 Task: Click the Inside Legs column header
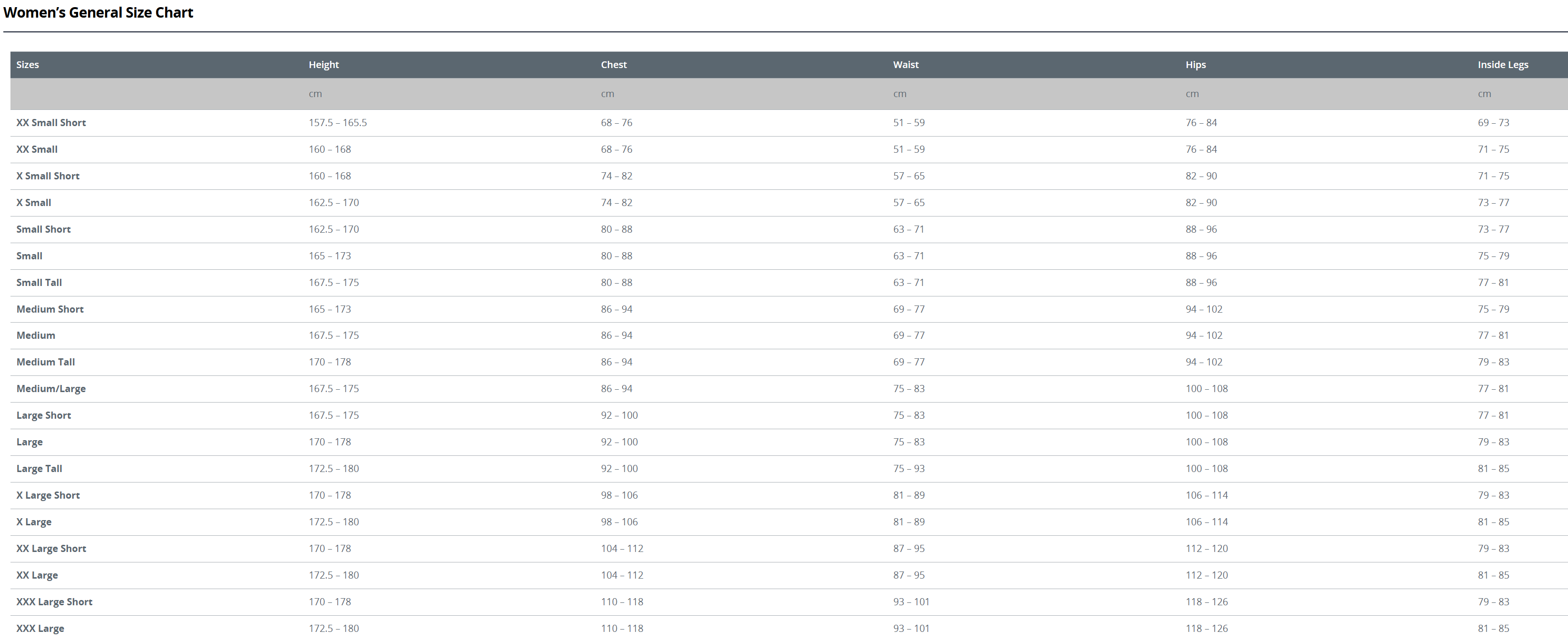[1502, 65]
